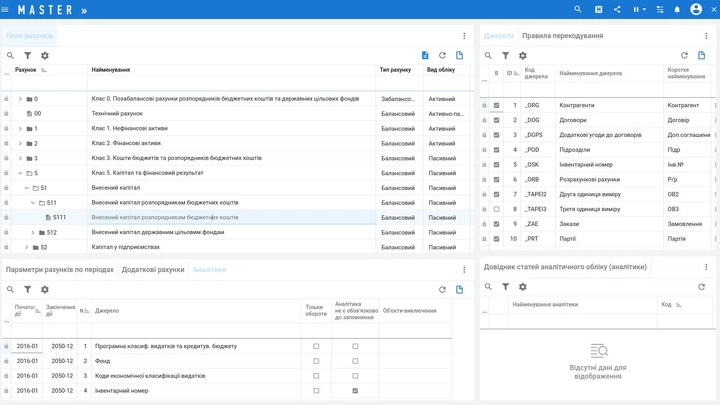The height and width of the screenshot is (405, 720).
Task: Open notifications bell
Action: [x=677, y=9]
